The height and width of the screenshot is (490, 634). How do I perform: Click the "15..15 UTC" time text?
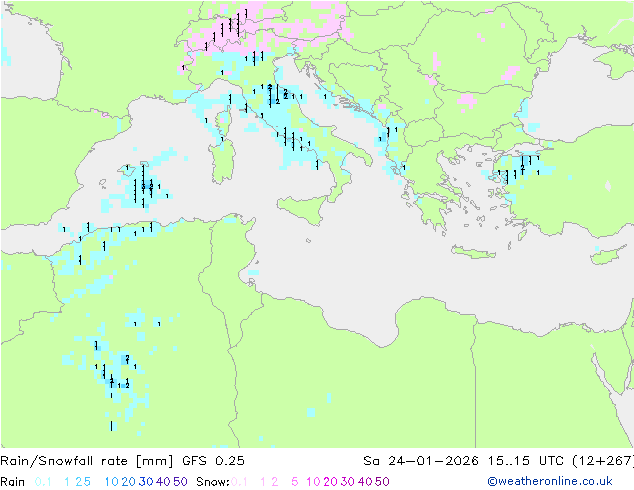coord(526,461)
